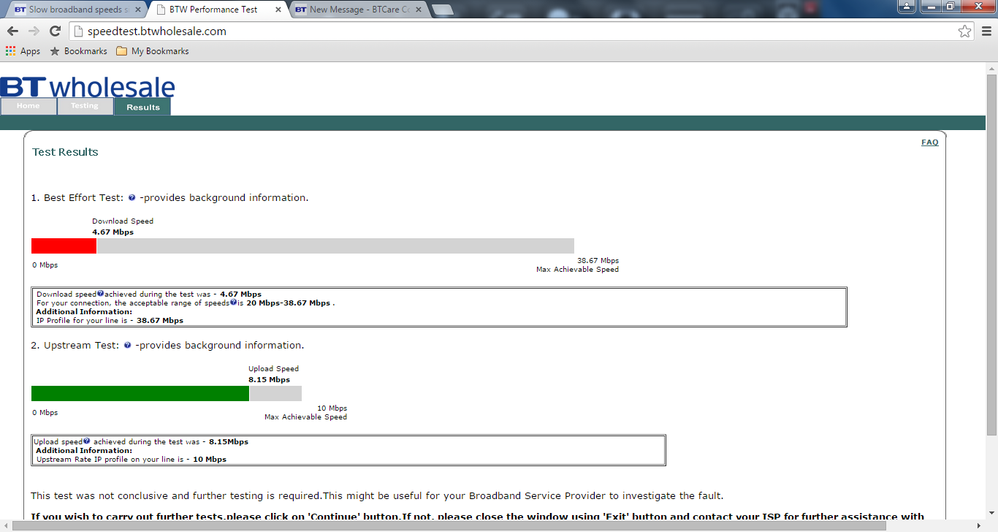Click the browser forward arrow
Viewport: 998px width, 532px height.
[x=34, y=31]
